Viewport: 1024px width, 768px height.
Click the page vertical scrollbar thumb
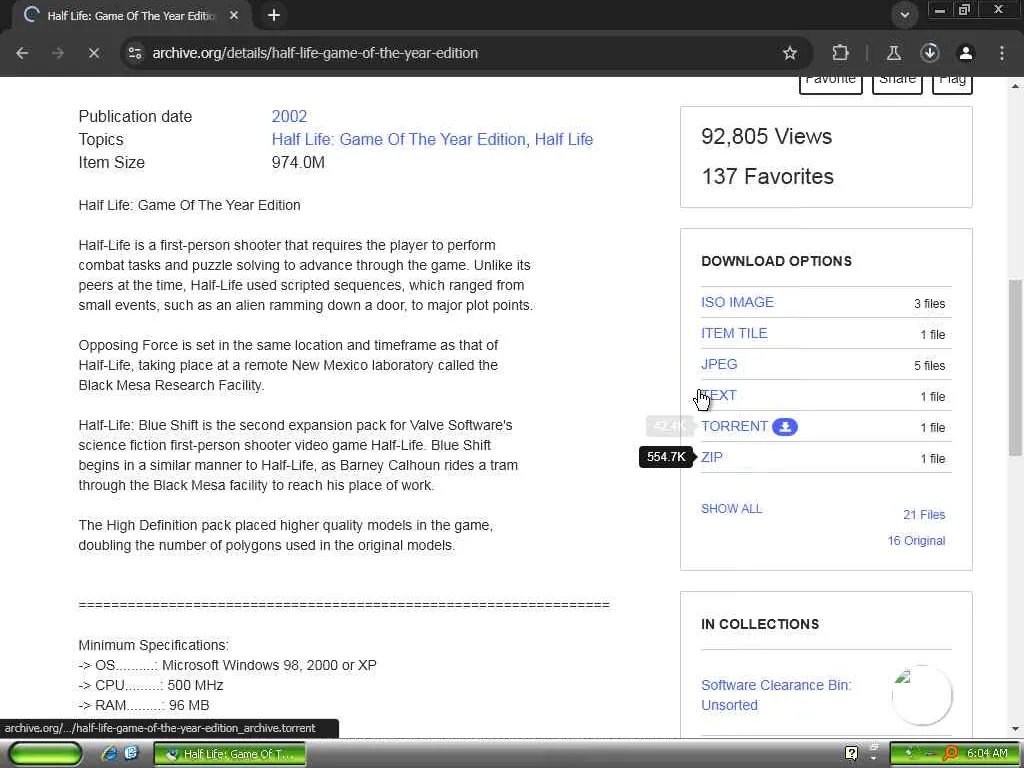point(1016,368)
